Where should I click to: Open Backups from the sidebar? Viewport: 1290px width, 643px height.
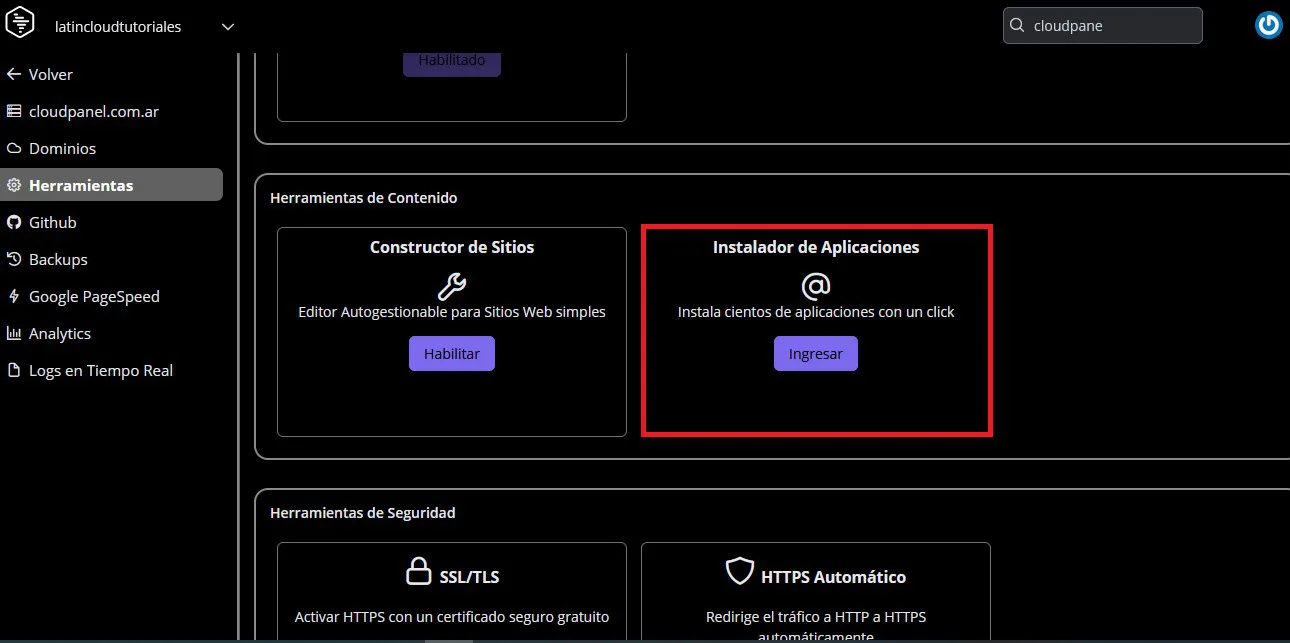click(x=58, y=259)
